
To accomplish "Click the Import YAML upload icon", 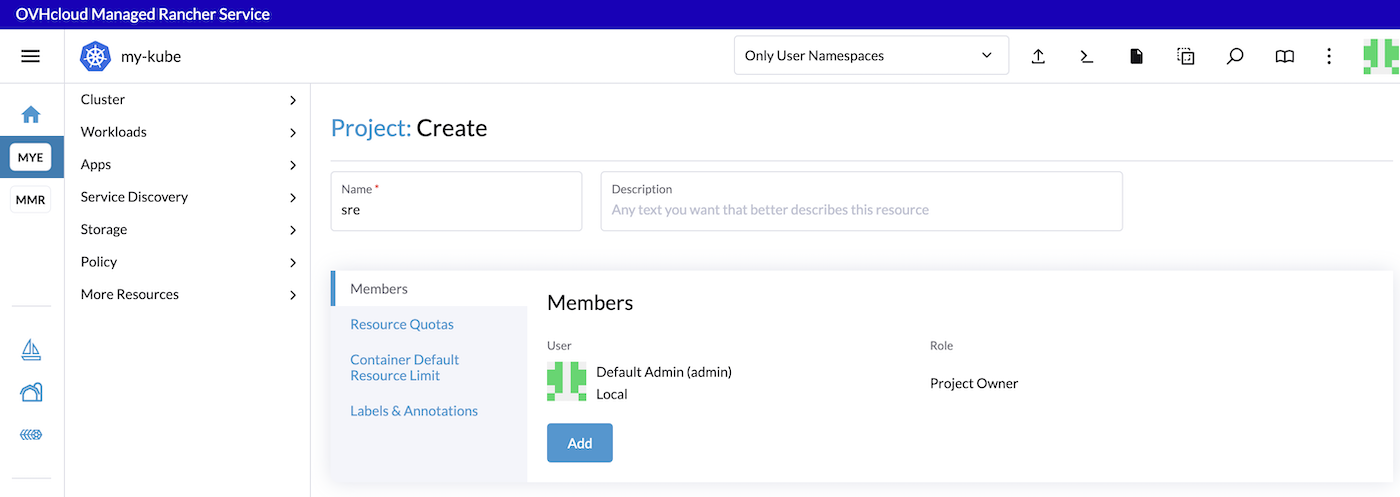I will (1038, 56).
